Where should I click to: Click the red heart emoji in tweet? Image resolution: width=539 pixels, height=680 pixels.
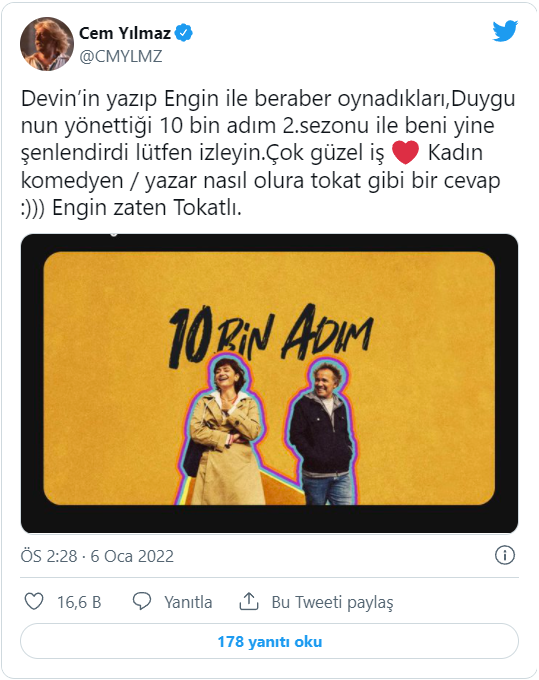tap(405, 153)
